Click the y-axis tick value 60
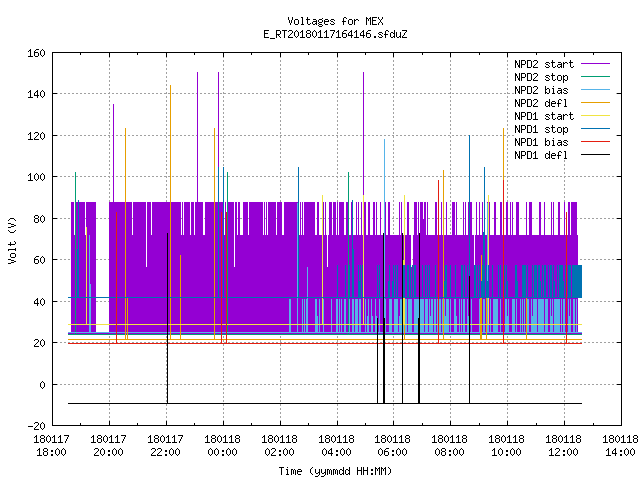The width and height of the screenshot is (640, 480). pyautogui.click(x=39, y=260)
